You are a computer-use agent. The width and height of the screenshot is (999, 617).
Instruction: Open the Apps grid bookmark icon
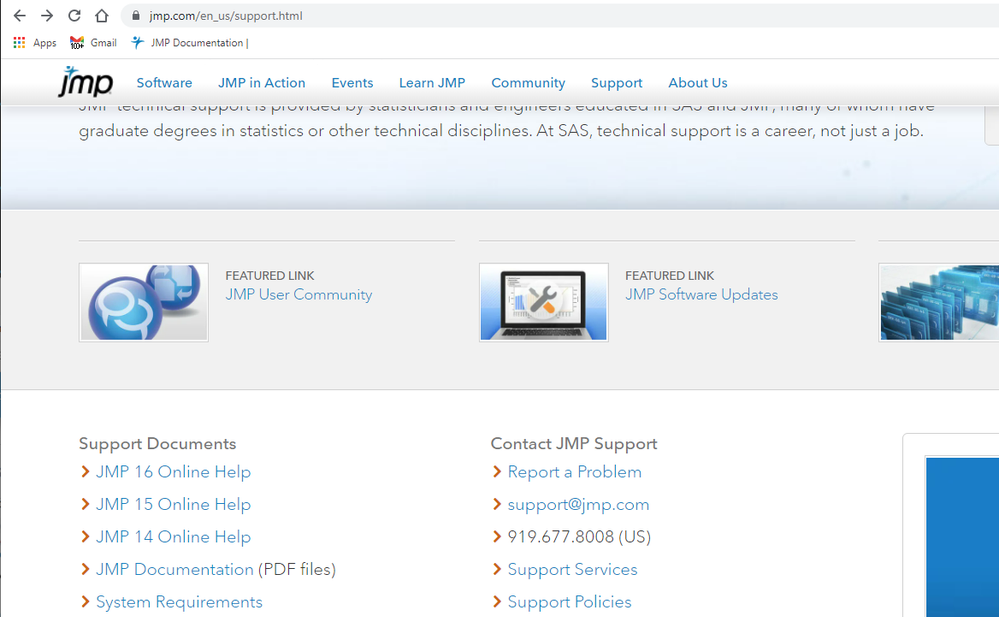click(x=19, y=43)
